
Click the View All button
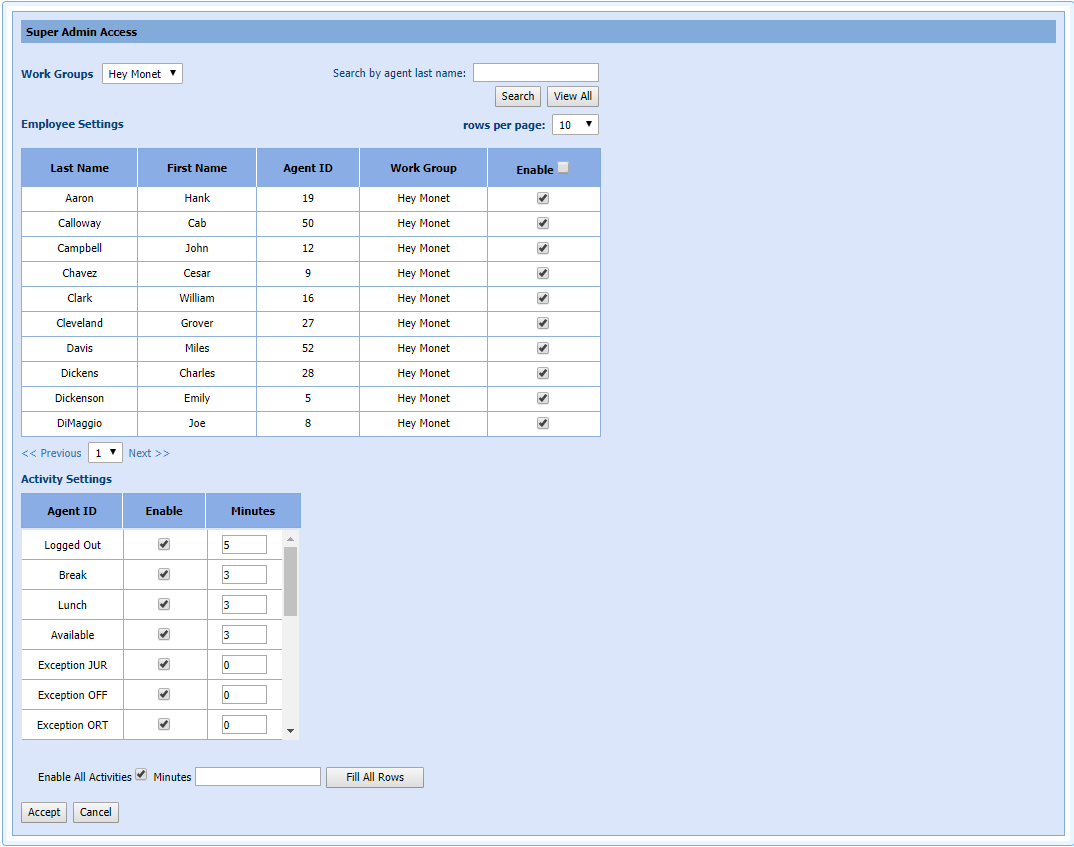tap(572, 97)
